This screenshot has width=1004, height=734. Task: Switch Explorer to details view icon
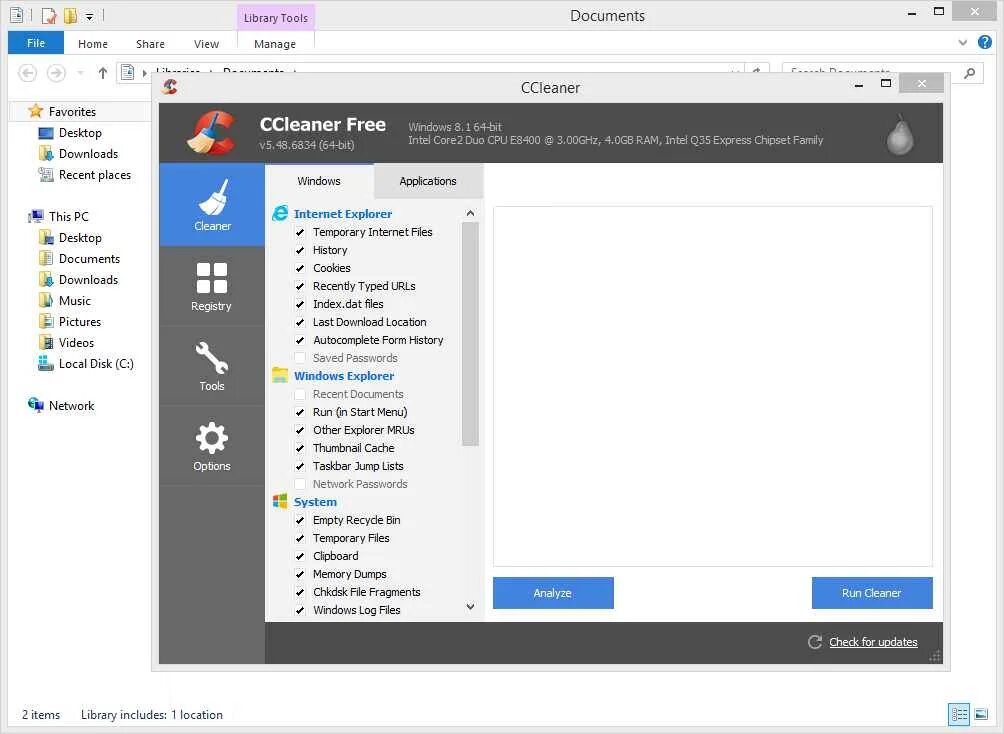point(959,714)
